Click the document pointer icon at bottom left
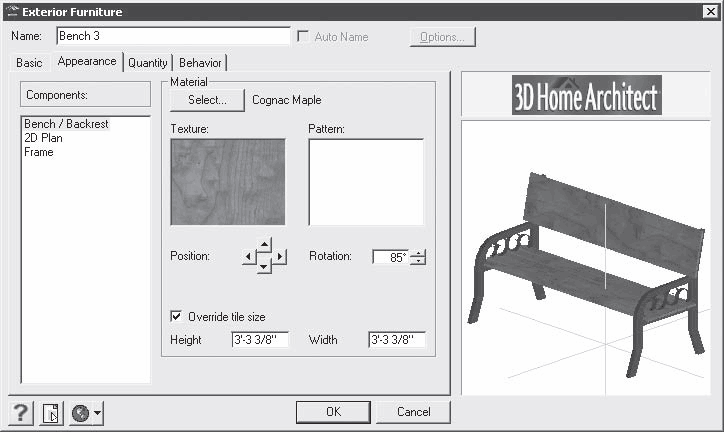 (52, 412)
